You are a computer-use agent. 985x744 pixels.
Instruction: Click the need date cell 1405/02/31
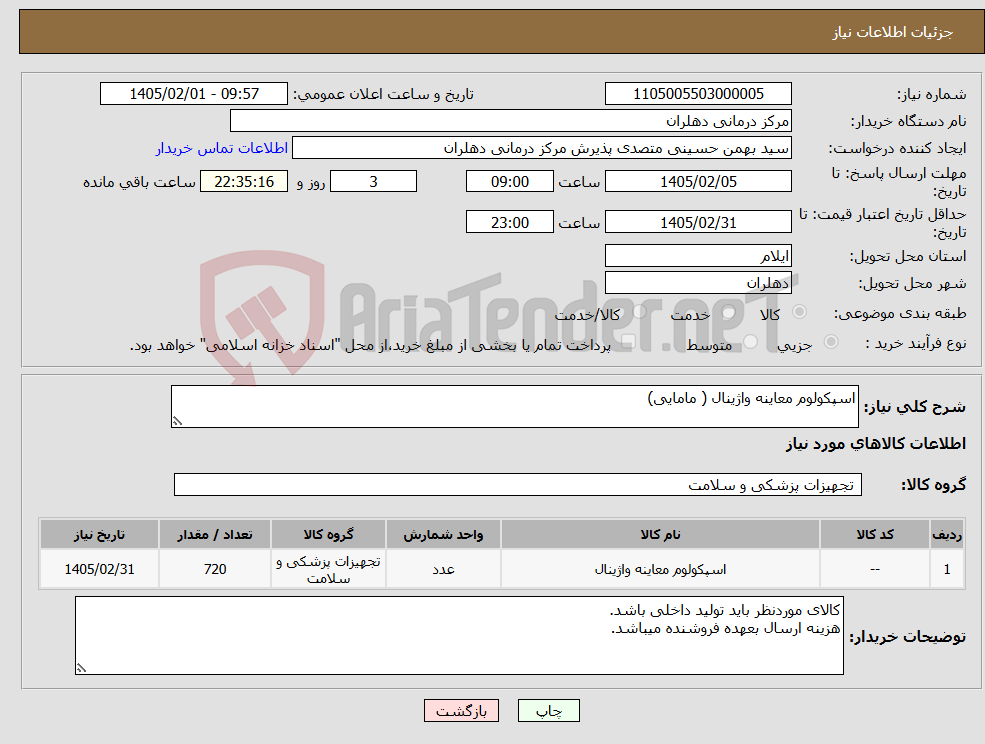[x=99, y=569]
